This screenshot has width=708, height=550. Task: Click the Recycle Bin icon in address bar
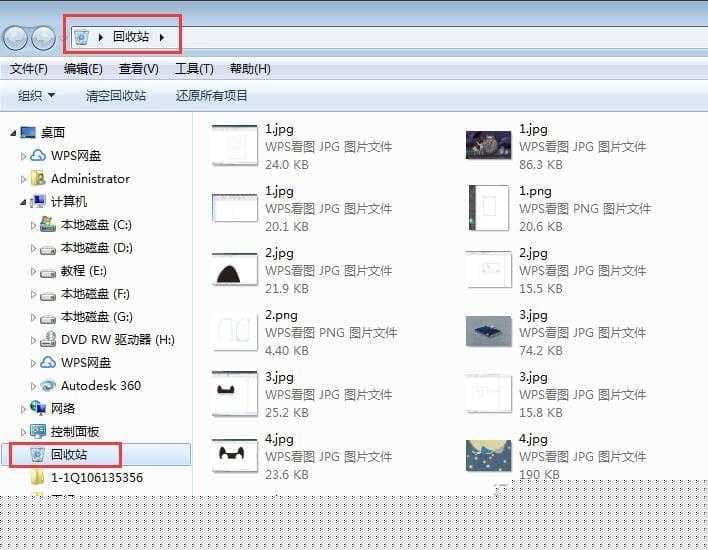pos(82,37)
